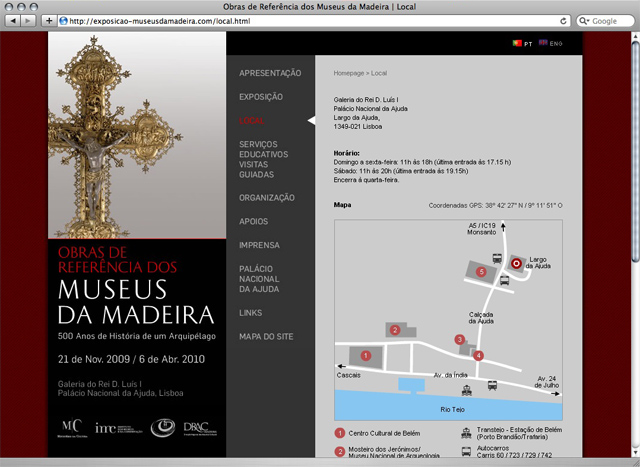Click the A5 / IC19 Monsanto label

482,229
